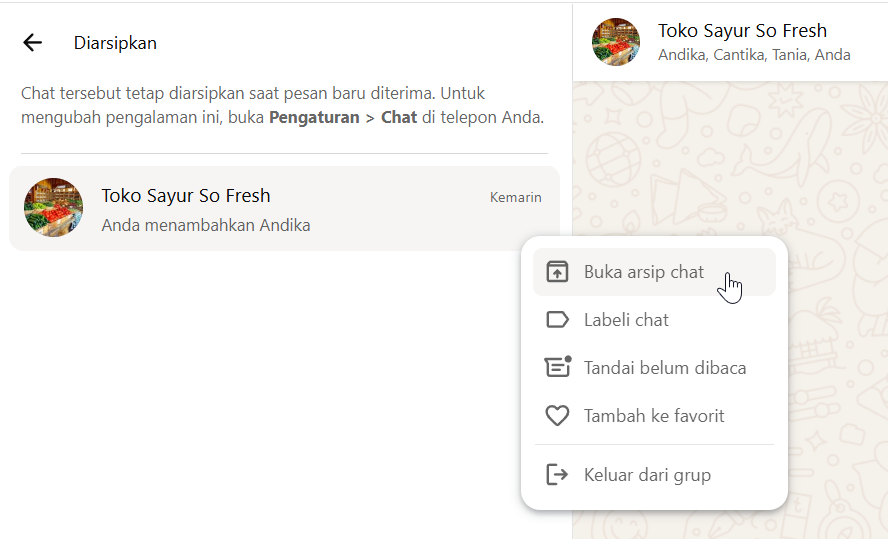
Task: Click the mark-unread icon in the menu
Action: click(557, 367)
